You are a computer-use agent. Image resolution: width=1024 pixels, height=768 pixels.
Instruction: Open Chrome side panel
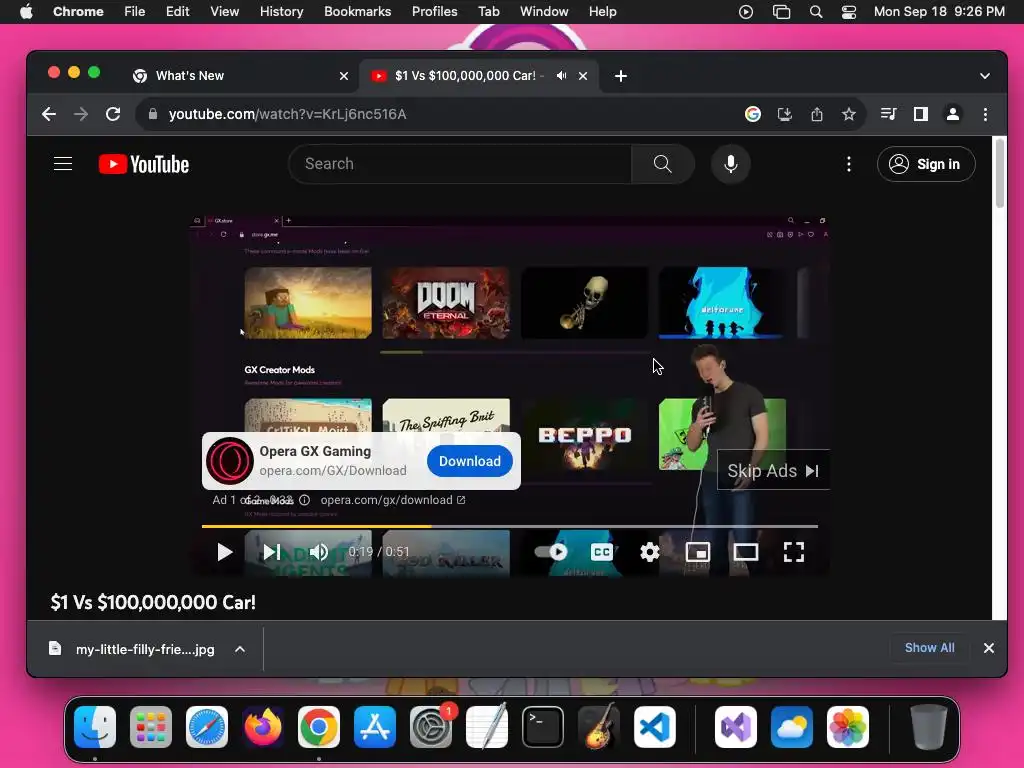pyautogui.click(x=921, y=114)
